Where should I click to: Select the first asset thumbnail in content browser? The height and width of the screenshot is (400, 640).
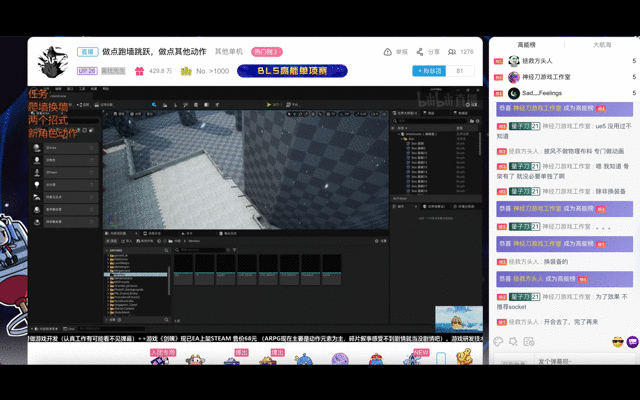[x=184, y=268]
